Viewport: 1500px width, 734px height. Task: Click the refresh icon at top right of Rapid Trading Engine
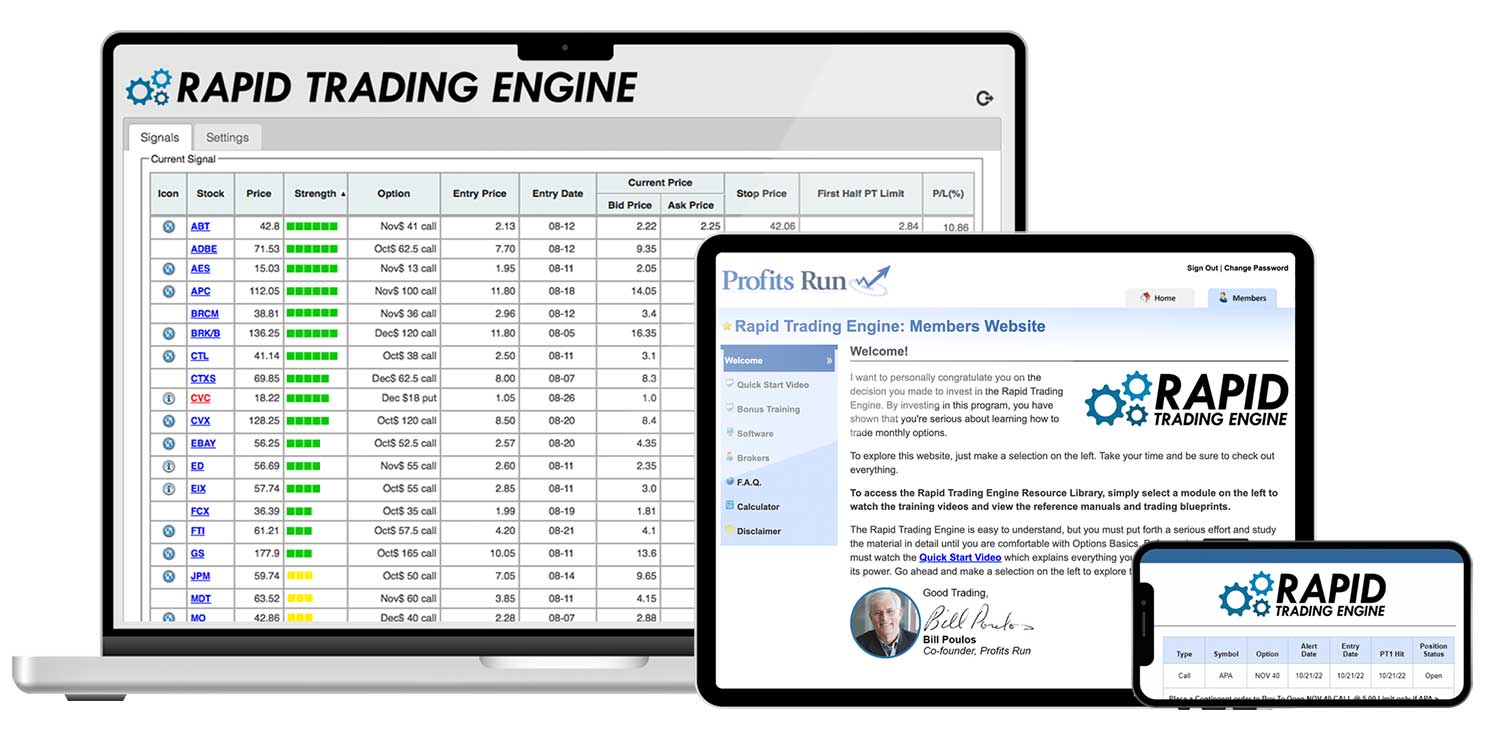984,98
